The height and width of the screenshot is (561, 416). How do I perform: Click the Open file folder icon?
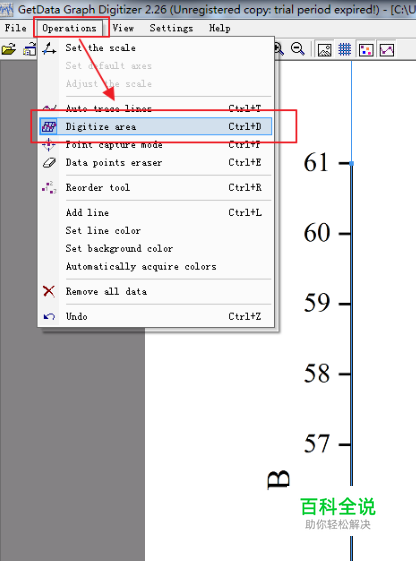(9, 49)
